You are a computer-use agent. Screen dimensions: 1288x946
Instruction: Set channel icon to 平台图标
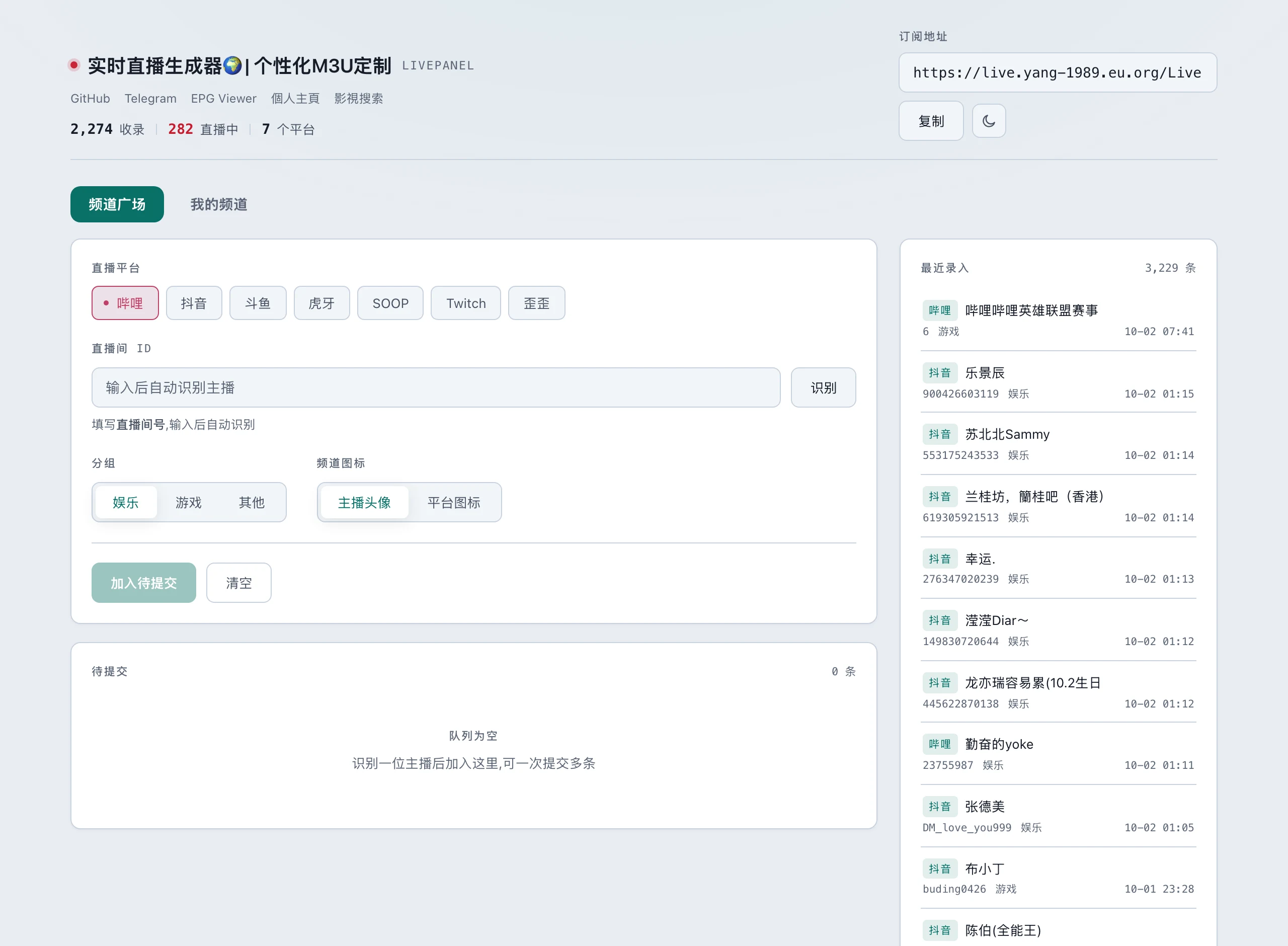click(453, 502)
